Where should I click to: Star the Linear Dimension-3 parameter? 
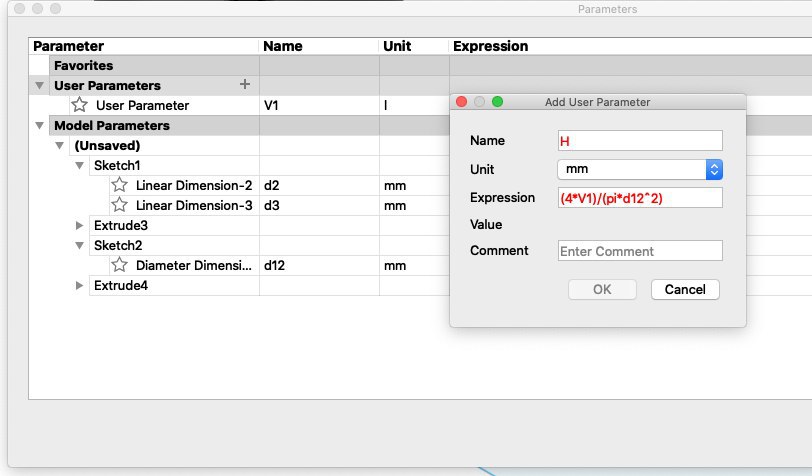click(x=119, y=205)
